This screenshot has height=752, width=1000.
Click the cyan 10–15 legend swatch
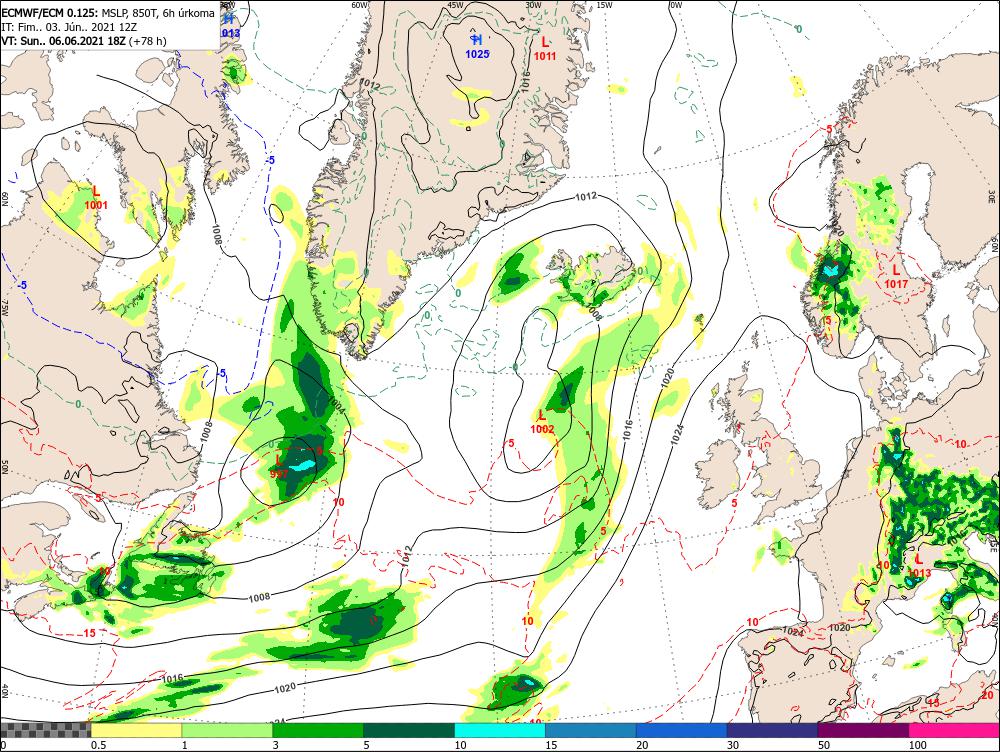[x=500, y=730]
